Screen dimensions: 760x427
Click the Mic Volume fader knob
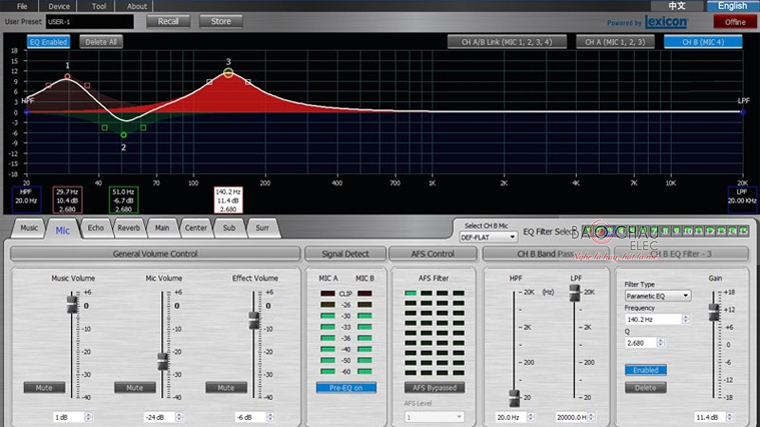pos(163,362)
